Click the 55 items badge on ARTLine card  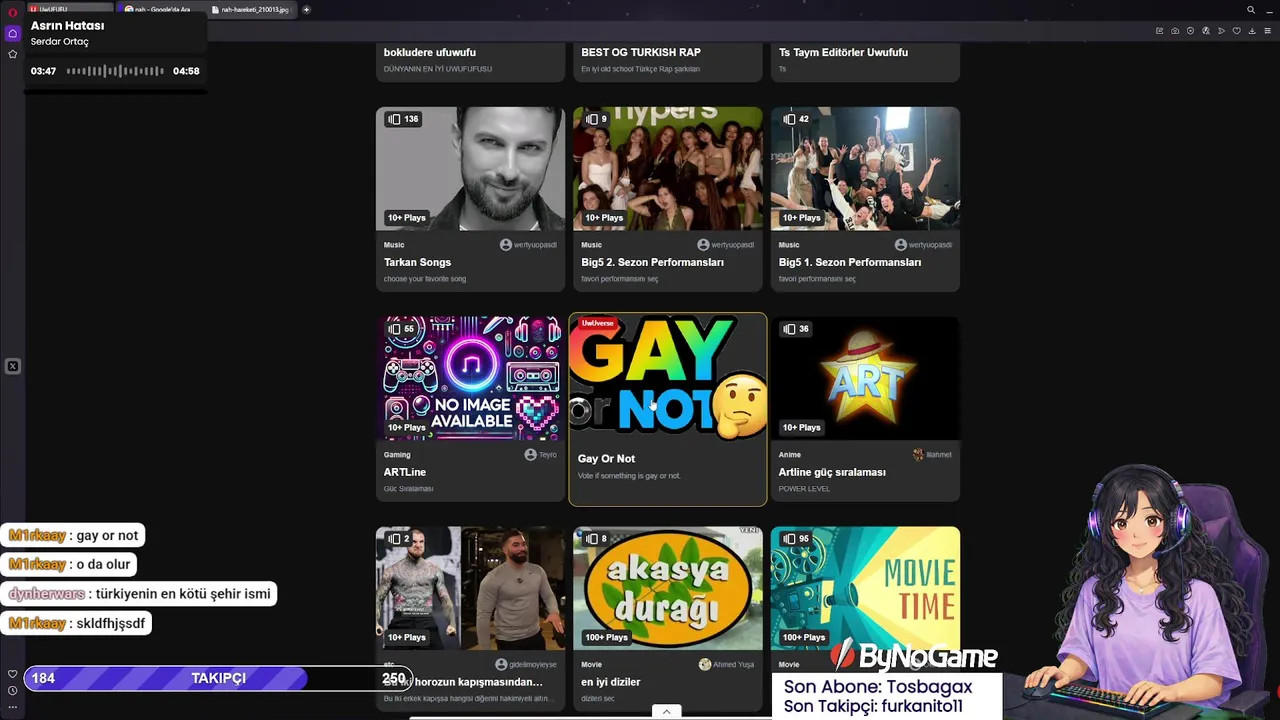coord(401,329)
